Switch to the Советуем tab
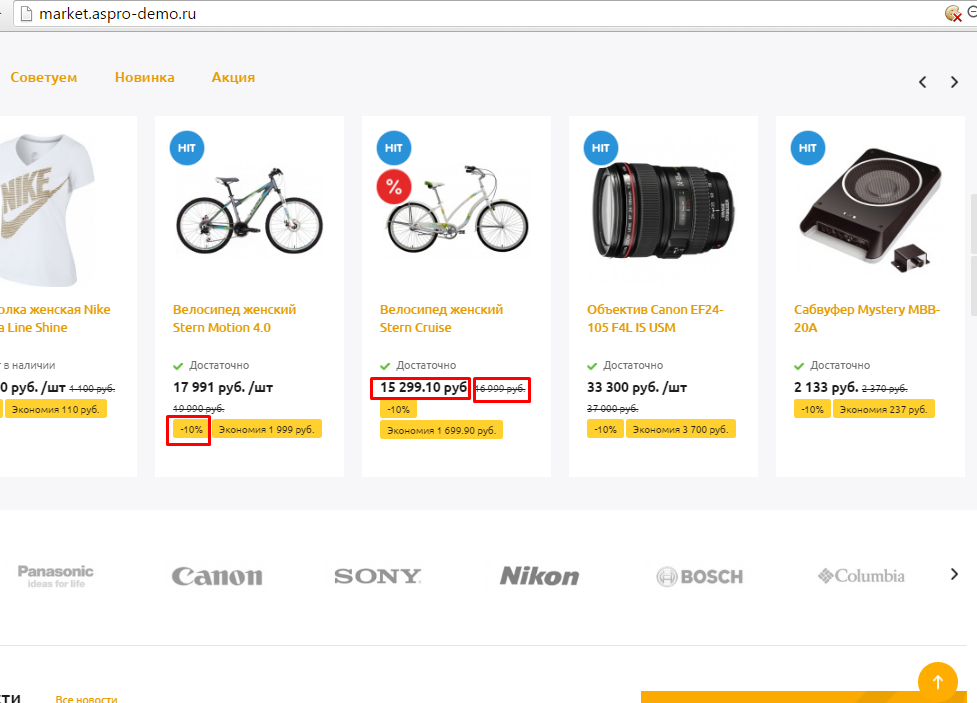This screenshot has height=703, width=977. point(44,77)
